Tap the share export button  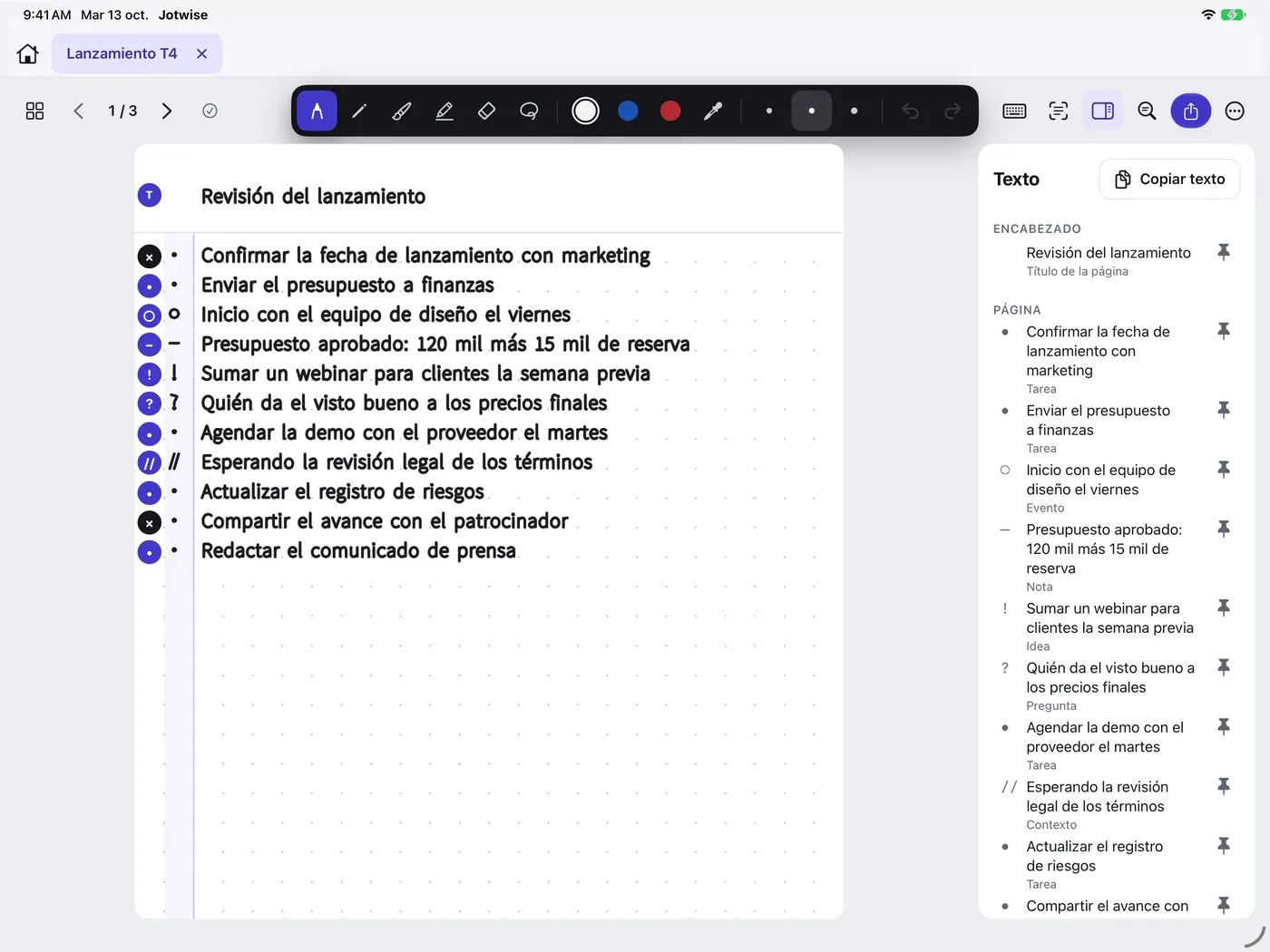click(1191, 111)
